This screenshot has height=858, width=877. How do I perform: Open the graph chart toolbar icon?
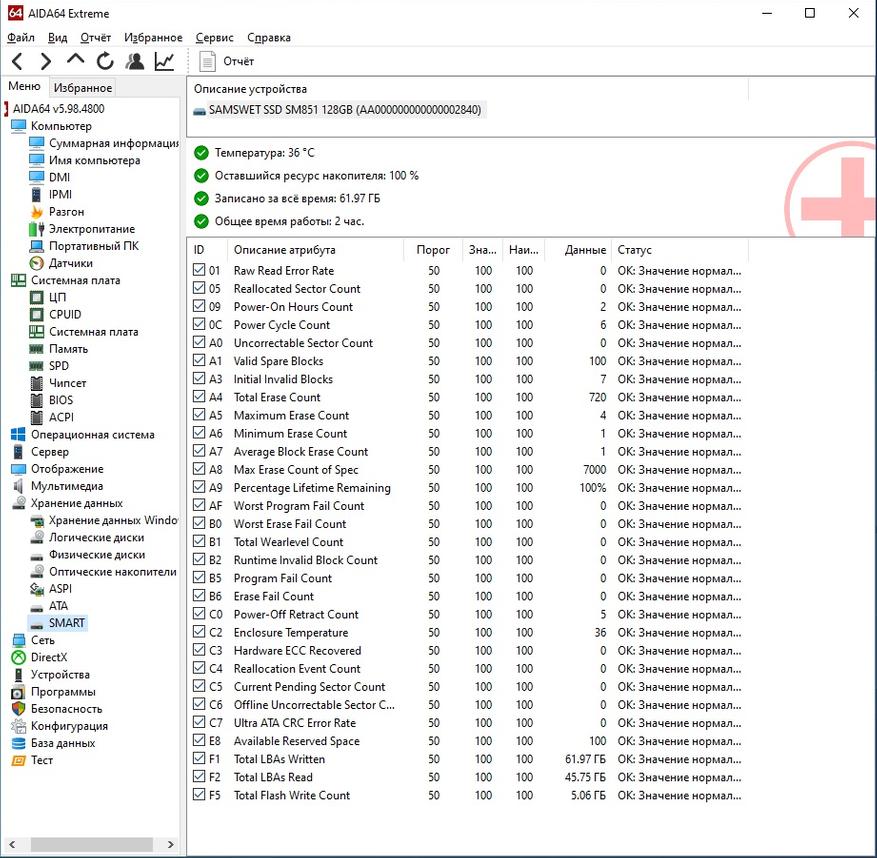pyautogui.click(x=164, y=61)
